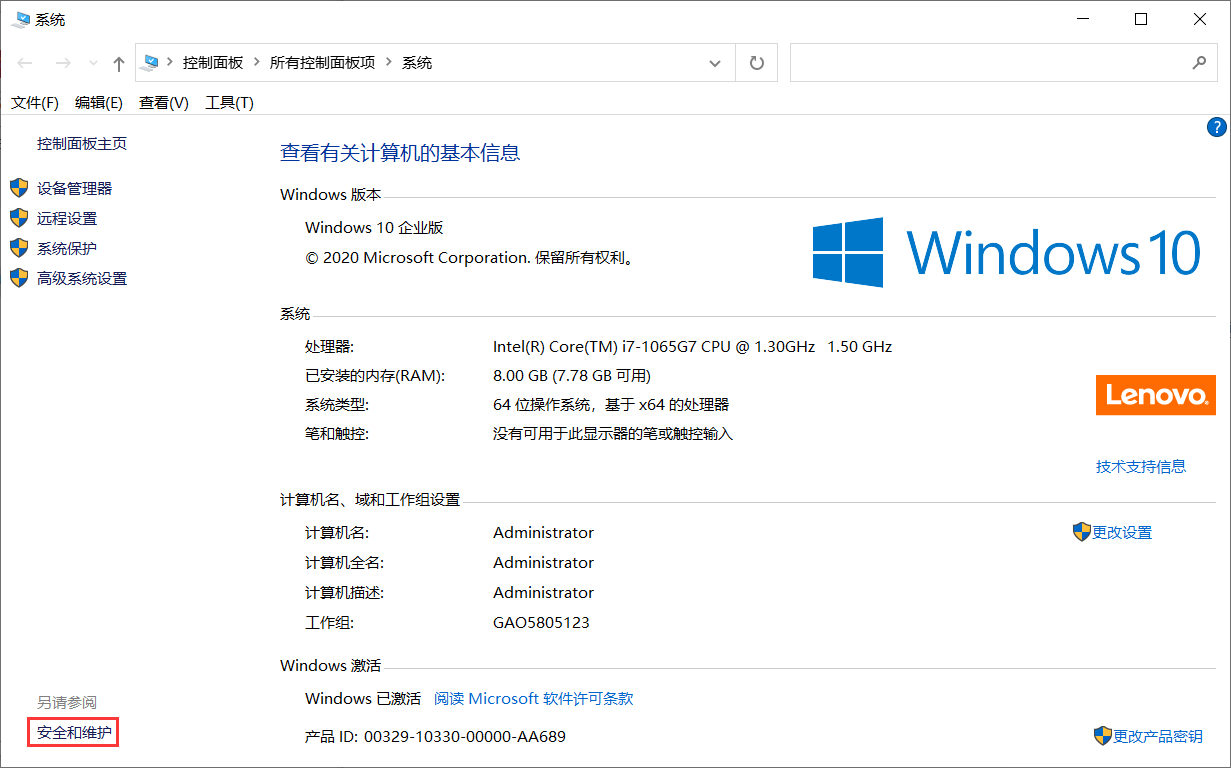The height and width of the screenshot is (768, 1231).
Task: Click the magnifier search icon
Action: click(1199, 63)
